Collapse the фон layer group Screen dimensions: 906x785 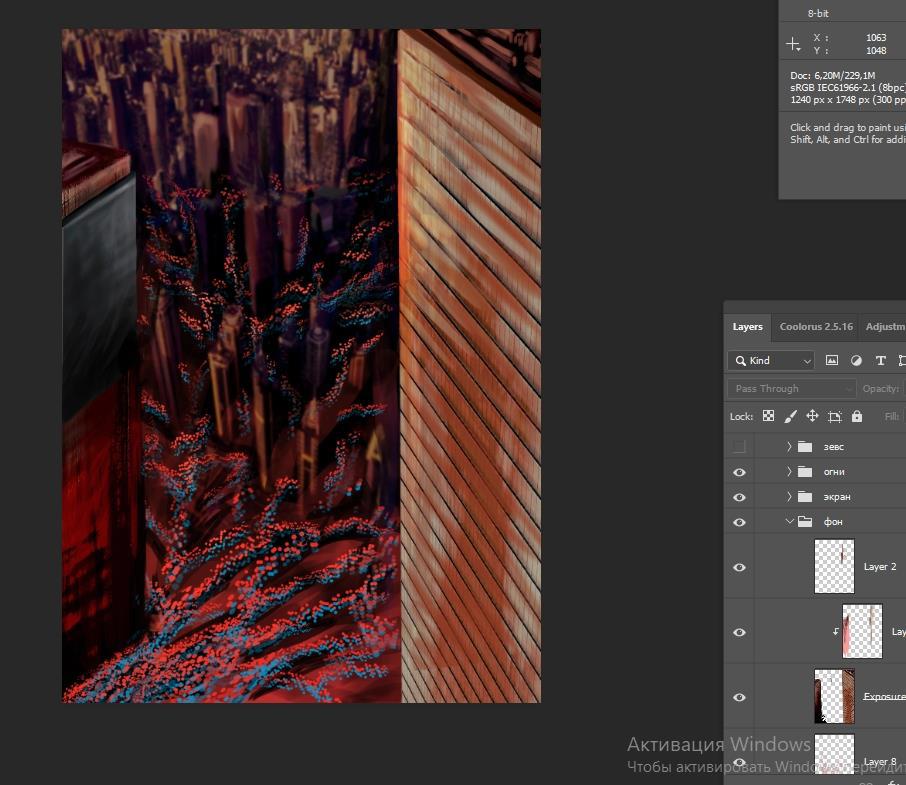789,522
